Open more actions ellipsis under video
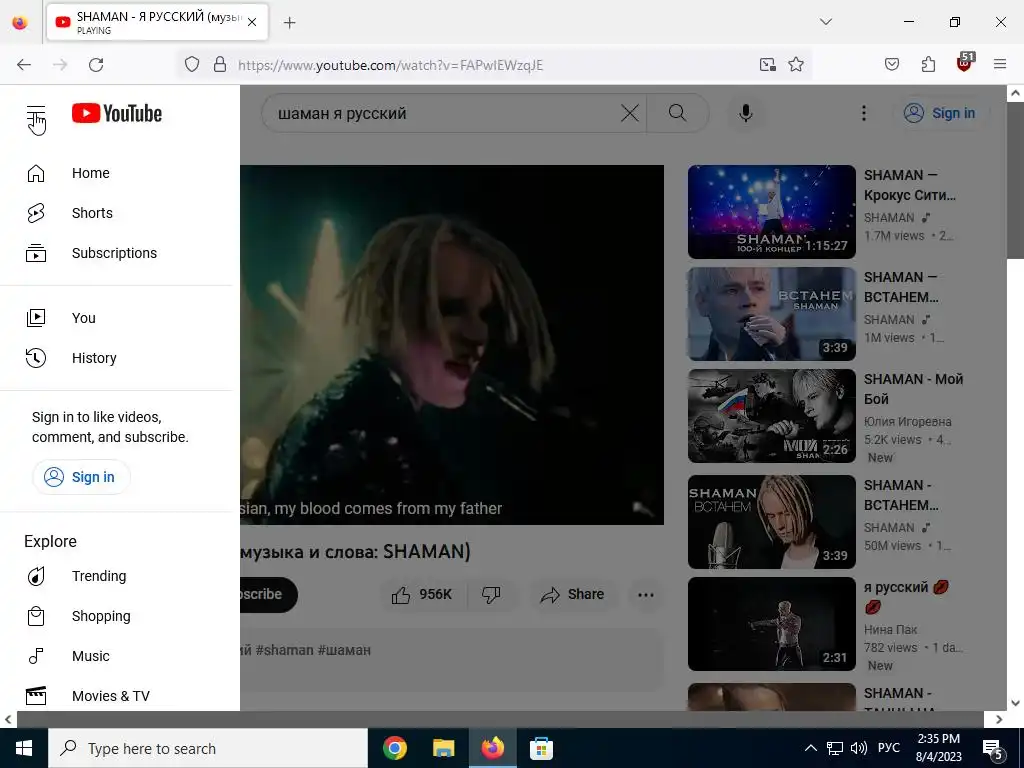This screenshot has width=1024, height=768. click(x=646, y=594)
